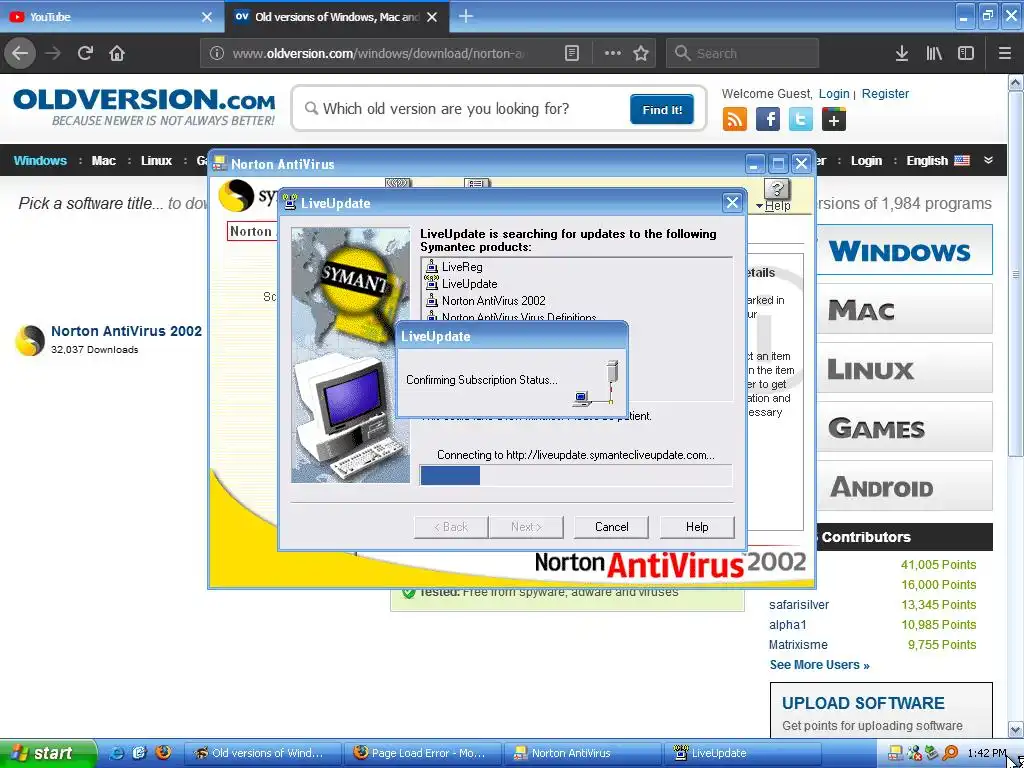Reload the current browser page
The height and width of the screenshot is (768, 1024).
pos(85,53)
